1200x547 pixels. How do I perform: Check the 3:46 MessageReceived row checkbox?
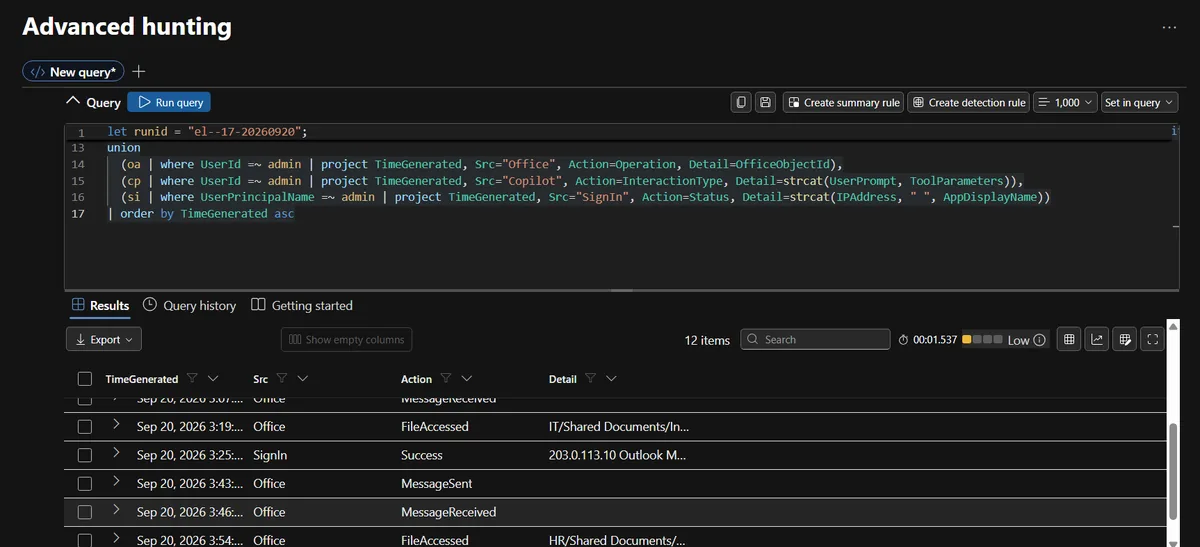pos(85,512)
